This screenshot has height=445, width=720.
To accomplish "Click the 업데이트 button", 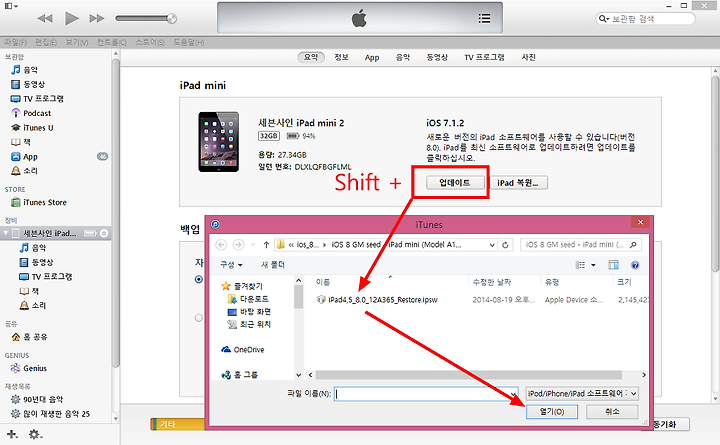I will pos(455,183).
